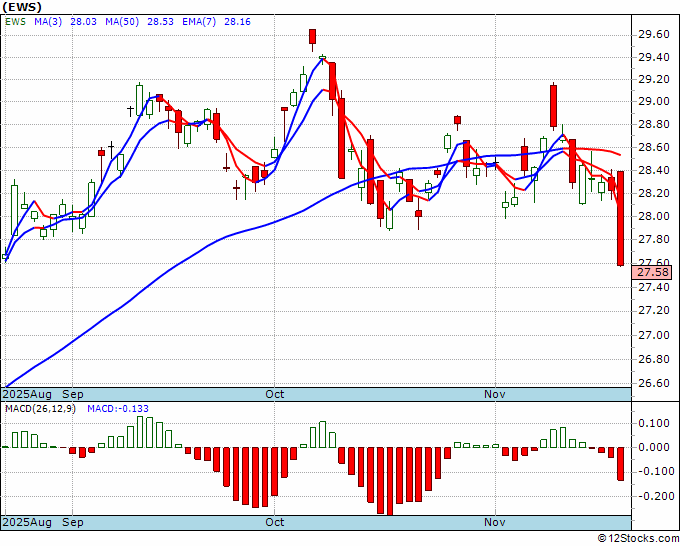This screenshot has width=680, height=546.
Task: Click the EMA(7) value 28.16
Action: tap(237, 22)
